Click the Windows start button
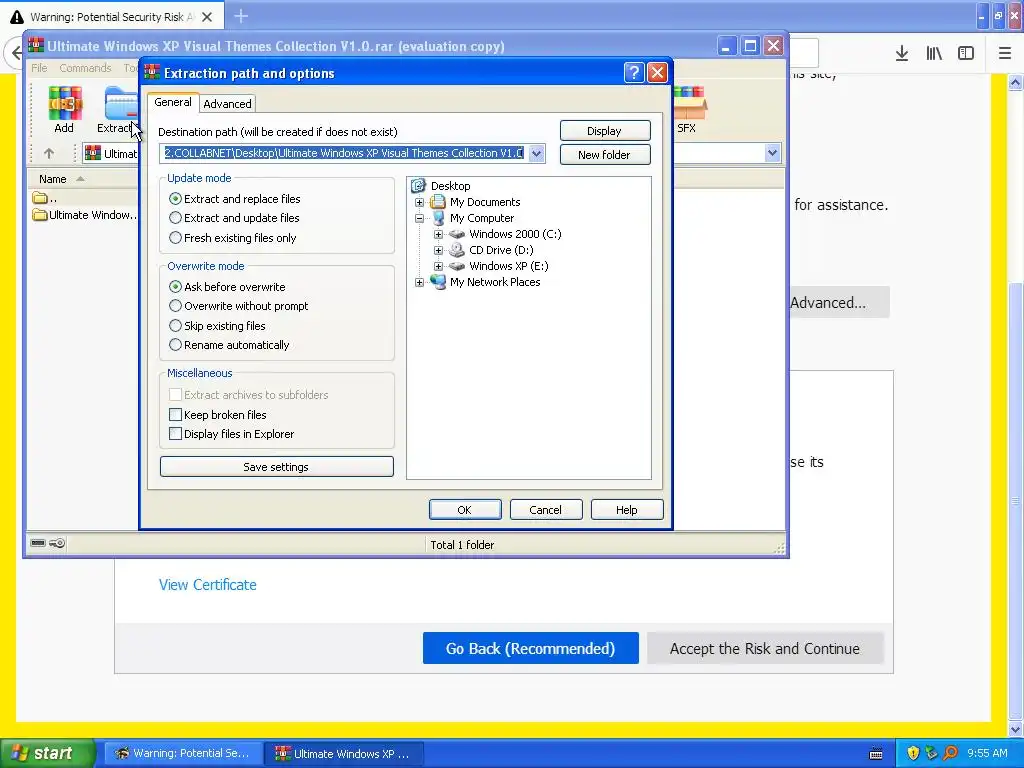Viewport: 1024px width, 768px height. [x=47, y=753]
